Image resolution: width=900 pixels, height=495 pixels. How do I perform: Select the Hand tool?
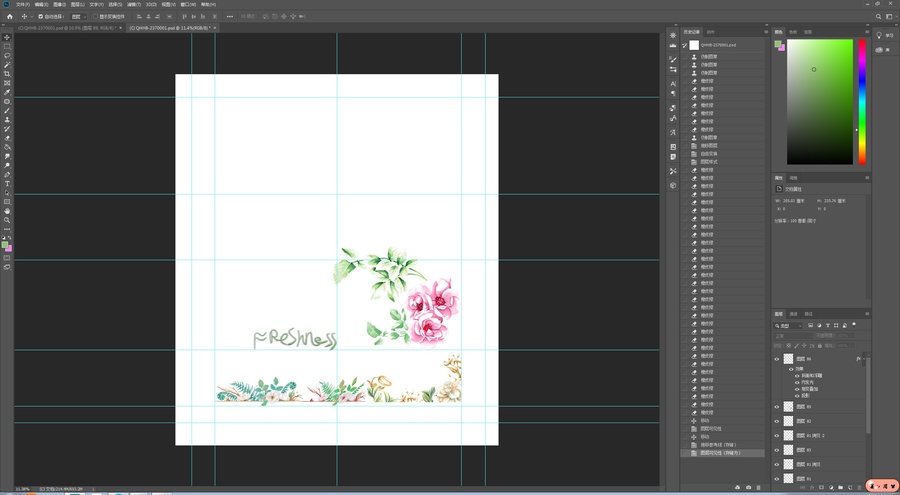click(7, 211)
